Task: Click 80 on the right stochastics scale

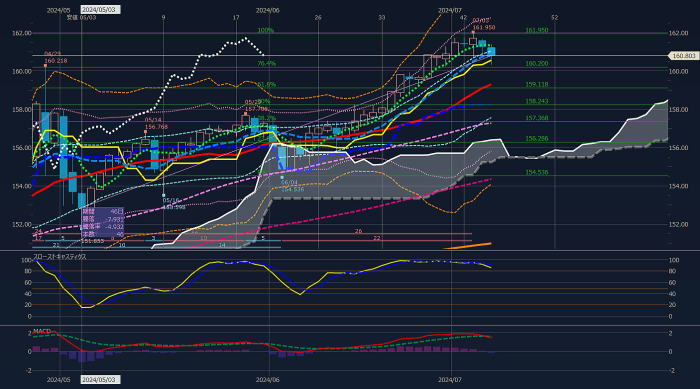Action: coord(671,271)
